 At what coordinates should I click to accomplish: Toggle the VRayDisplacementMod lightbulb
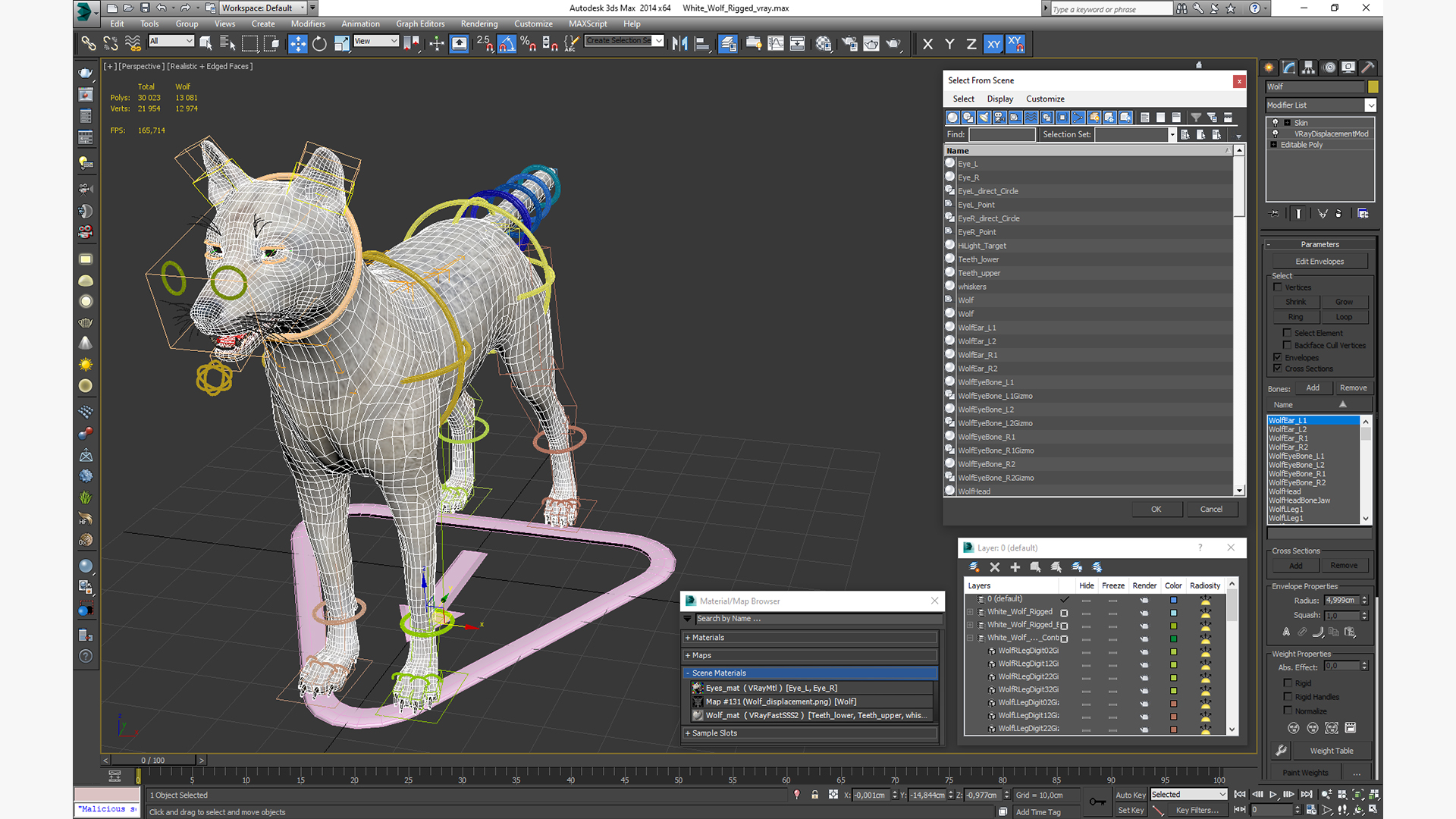(x=1276, y=133)
